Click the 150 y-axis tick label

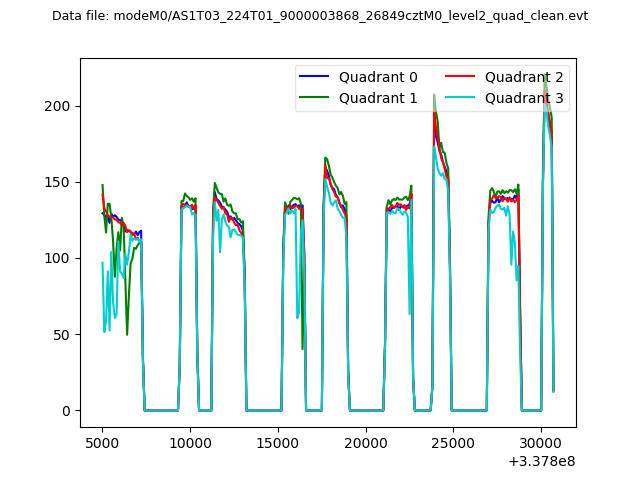60,182
